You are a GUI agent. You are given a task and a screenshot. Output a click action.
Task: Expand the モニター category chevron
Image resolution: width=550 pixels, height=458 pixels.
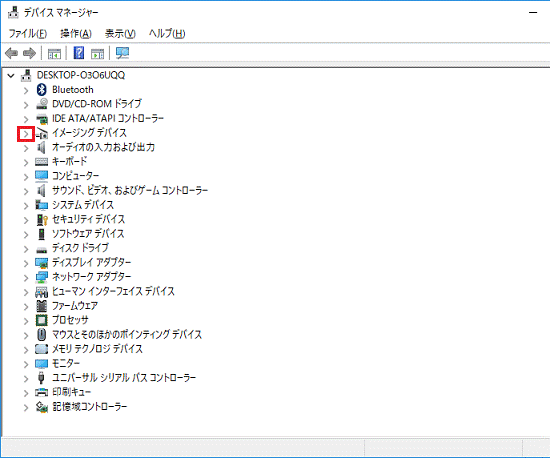[26, 364]
